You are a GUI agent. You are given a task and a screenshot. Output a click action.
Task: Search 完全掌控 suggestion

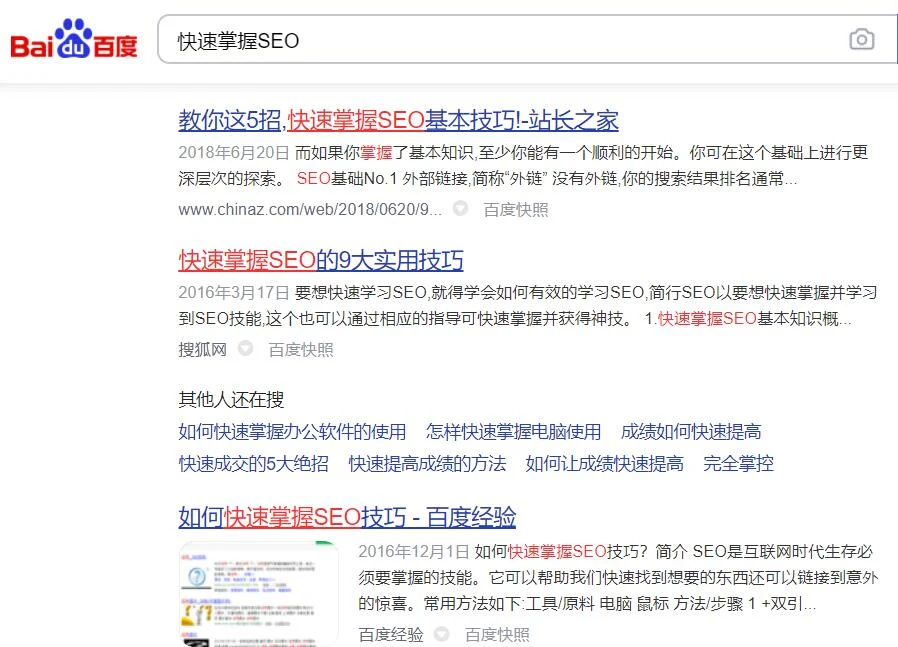738,464
